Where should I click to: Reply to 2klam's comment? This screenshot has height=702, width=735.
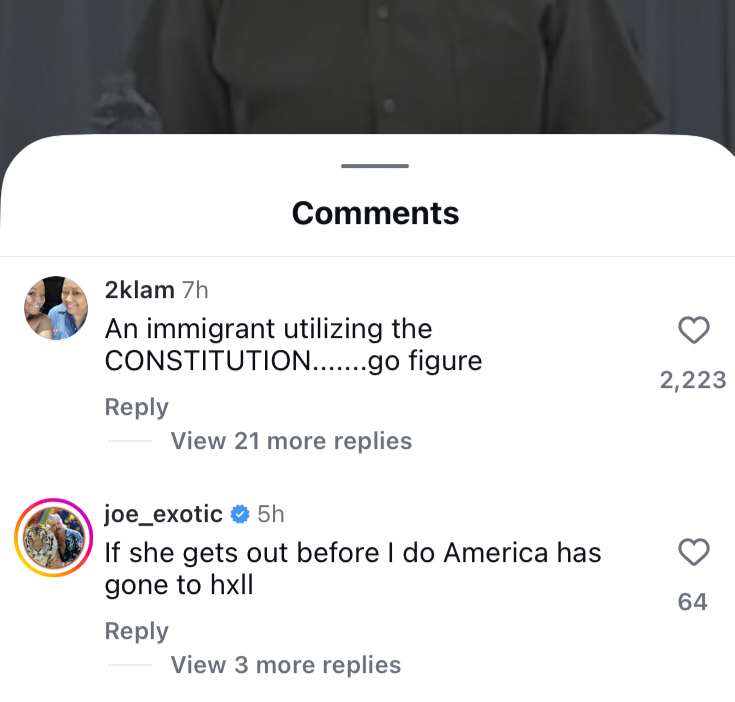(x=136, y=407)
